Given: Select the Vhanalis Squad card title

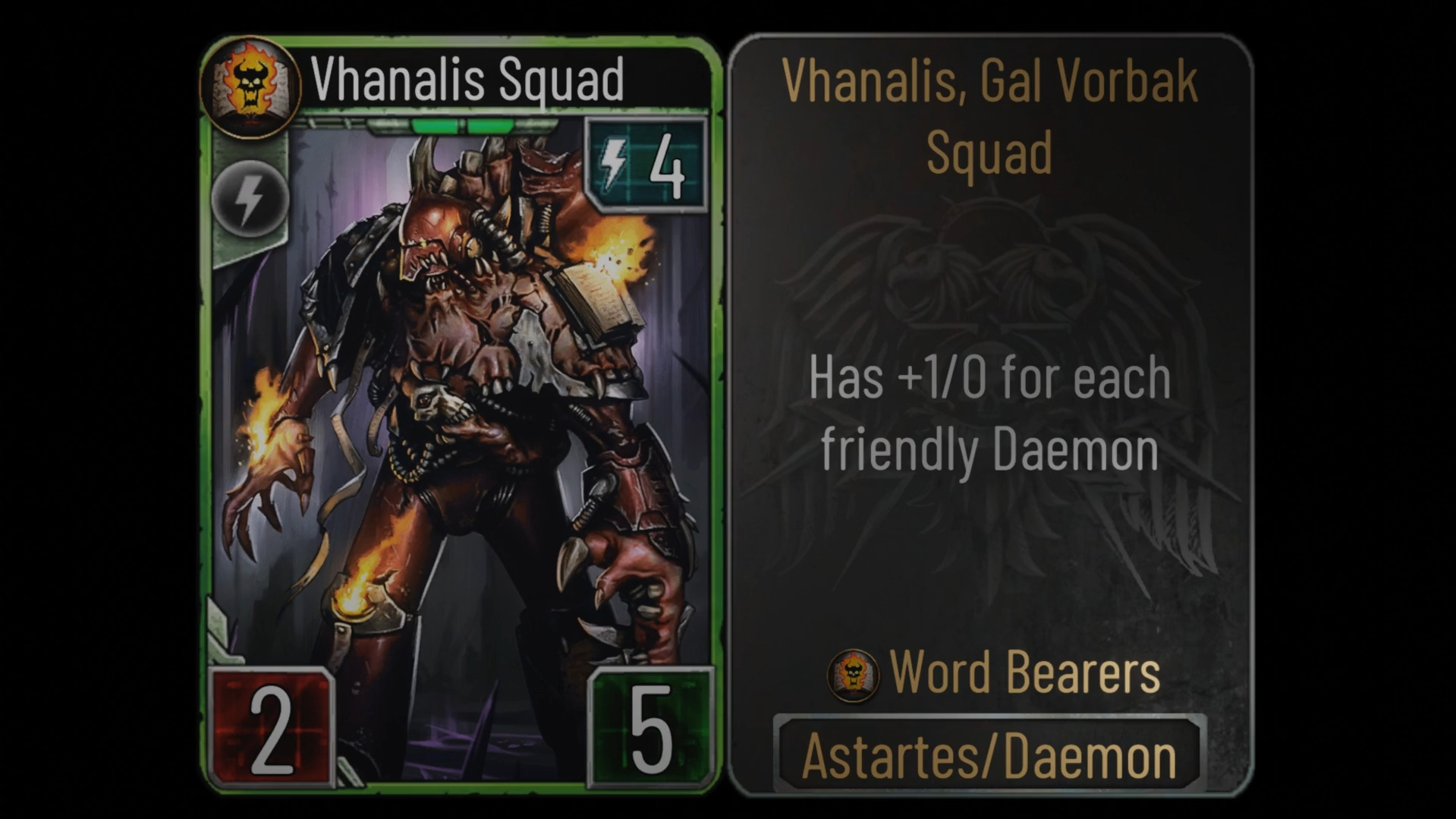Looking at the screenshot, I should click(467, 80).
